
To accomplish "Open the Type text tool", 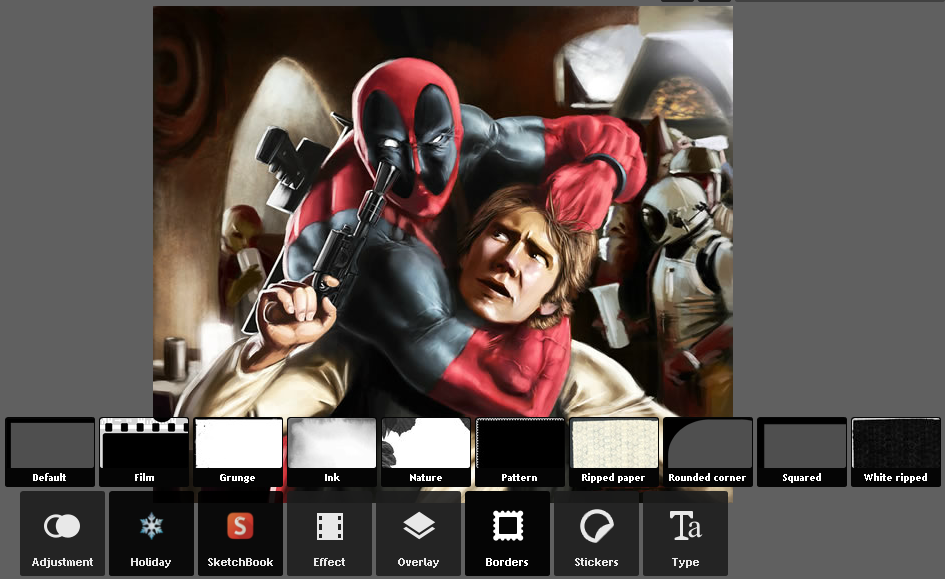I will tap(685, 533).
